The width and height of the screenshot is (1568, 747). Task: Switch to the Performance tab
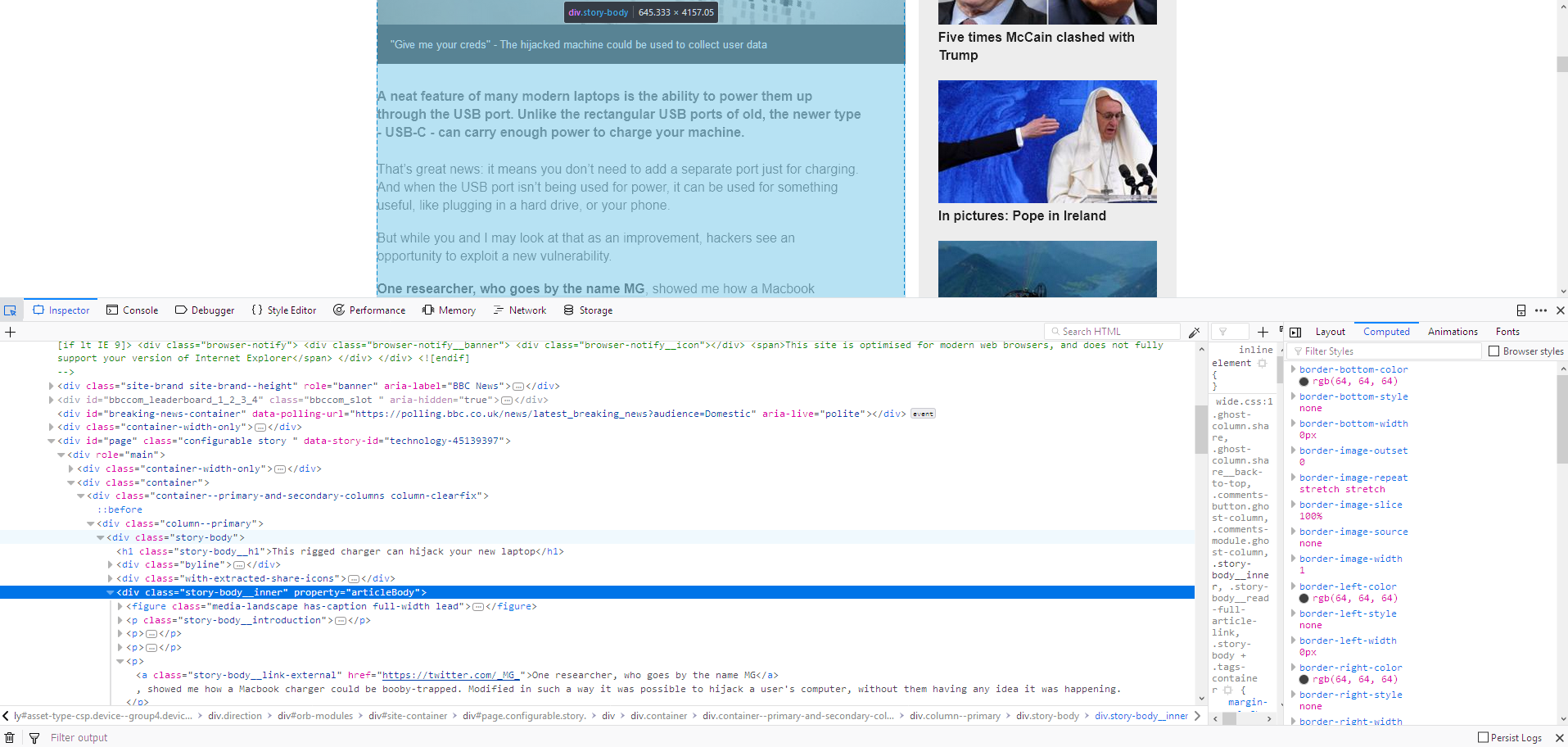pos(369,310)
